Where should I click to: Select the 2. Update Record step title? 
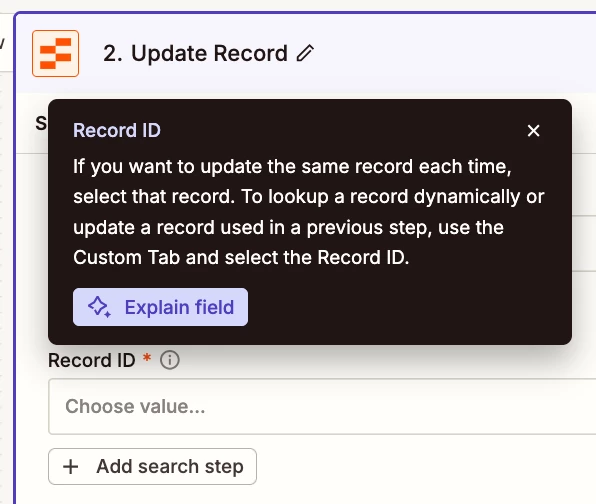(195, 53)
